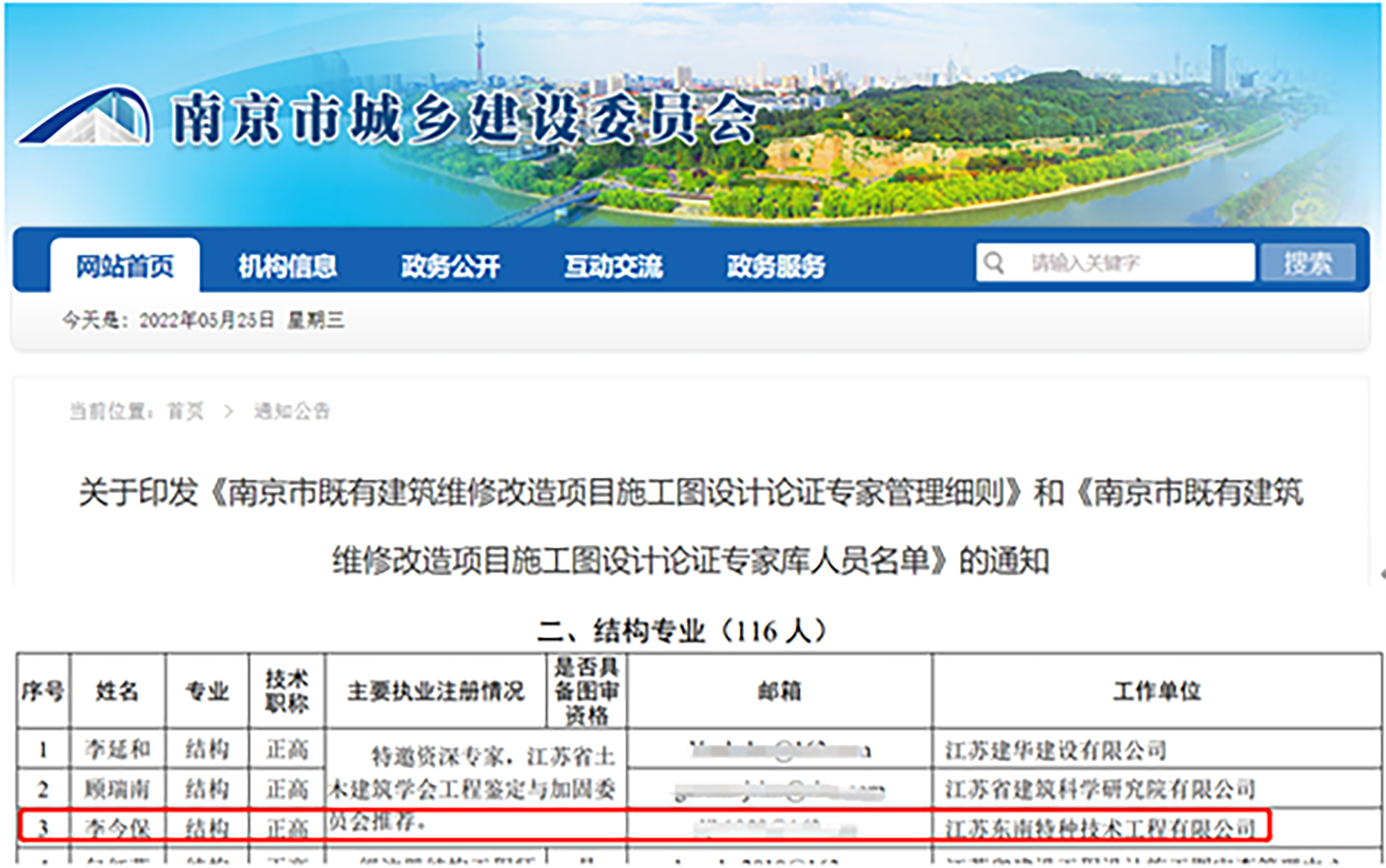Image resolution: width=1386 pixels, height=868 pixels.
Task: Select 政务服务 in navigation bar
Action: [776, 266]
